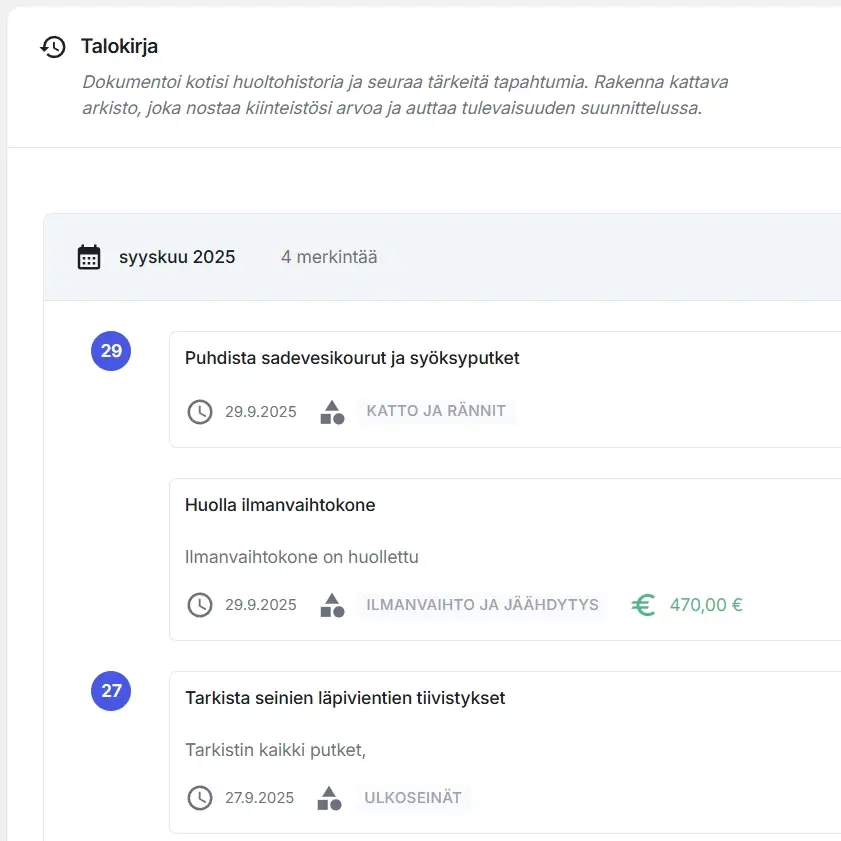841x841 pixels.
Task: Click the KATTO JA RÄNNIT category tag
Action: (x=436, y=411)
